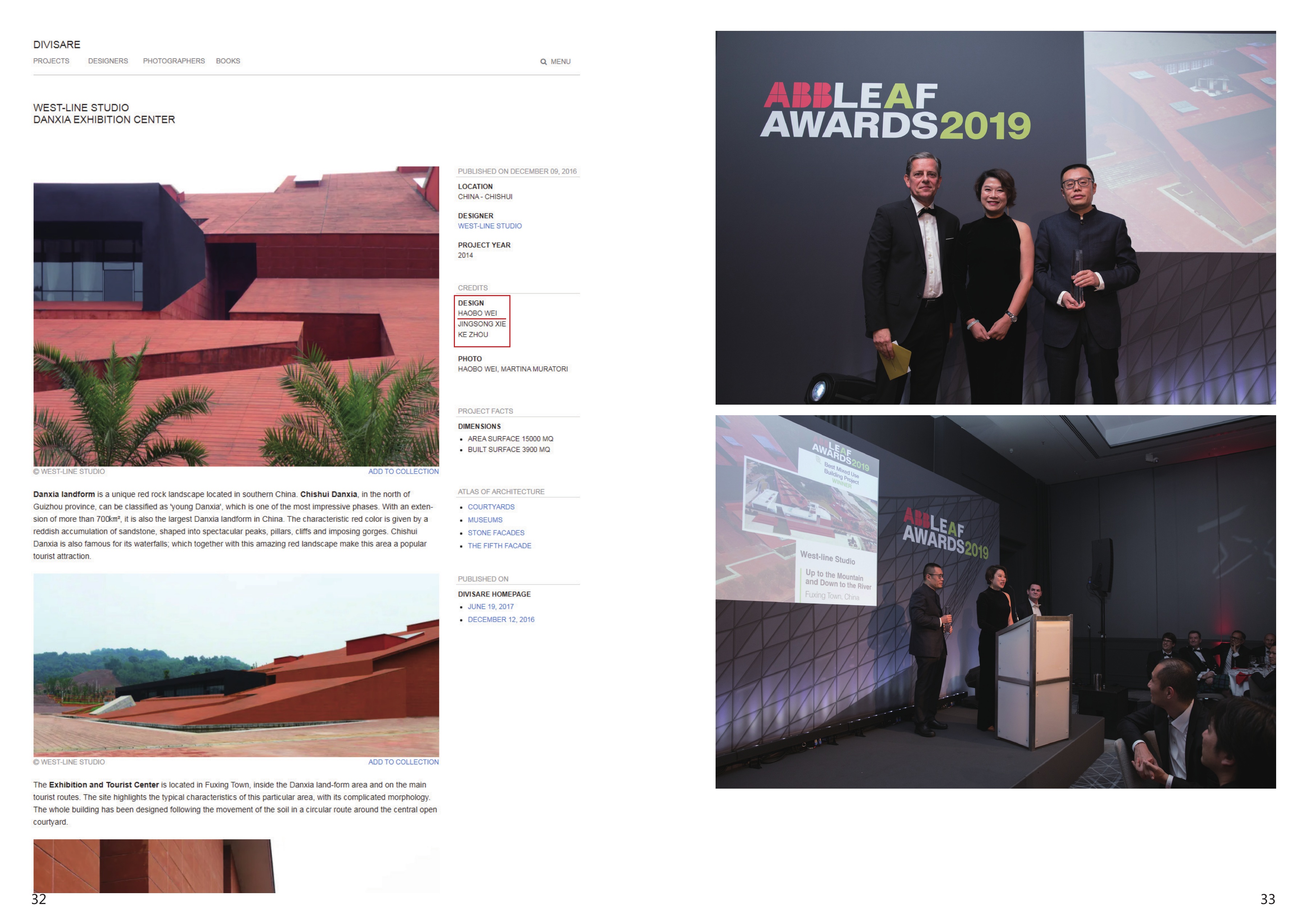Select the PUBLISHED ON DECEMBER 09, 2016 line

[517, 171]
